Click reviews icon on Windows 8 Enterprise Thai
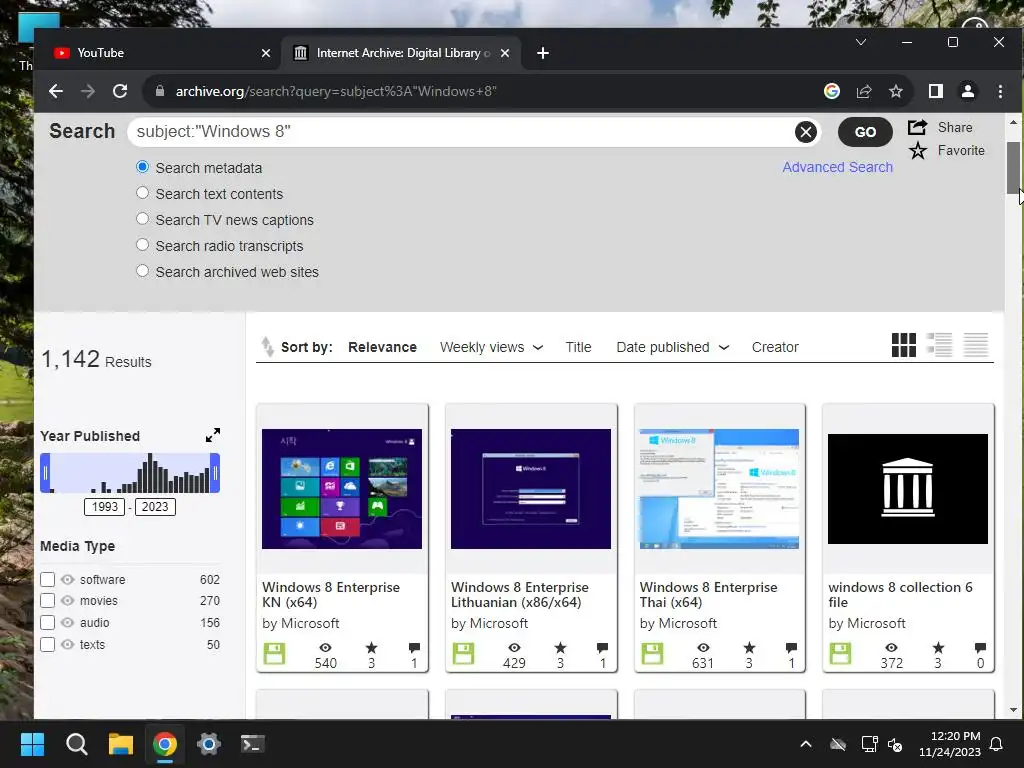The width and height of the screenshot is (1024, 768). point(792,648)
